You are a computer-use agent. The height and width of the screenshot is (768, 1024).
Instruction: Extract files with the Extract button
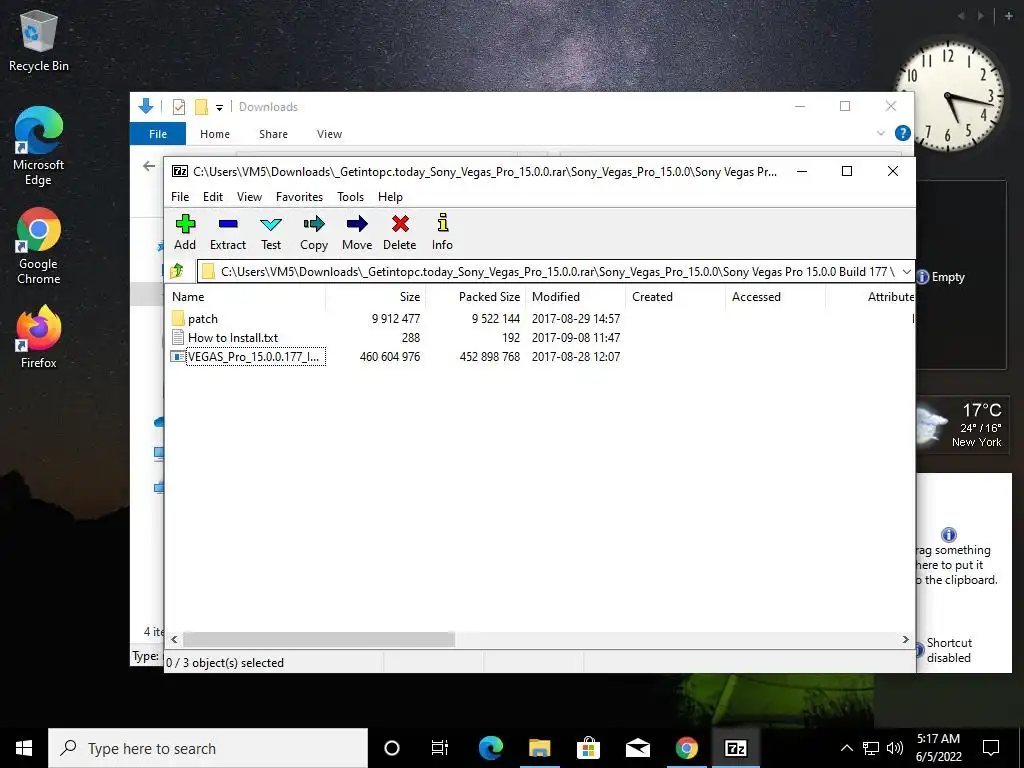click(228, 232)
